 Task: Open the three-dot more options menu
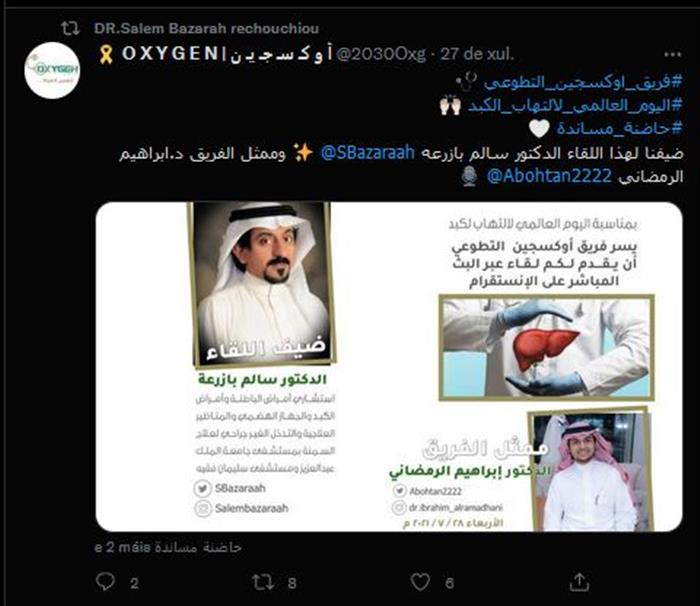(x=673, y=54)
